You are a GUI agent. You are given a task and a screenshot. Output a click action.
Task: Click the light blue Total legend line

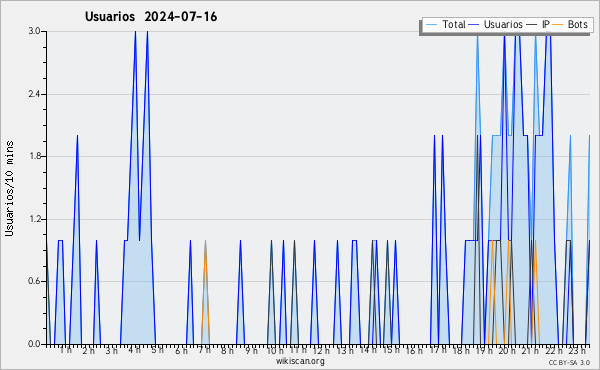pyautogui.click(x=431, y=25)
